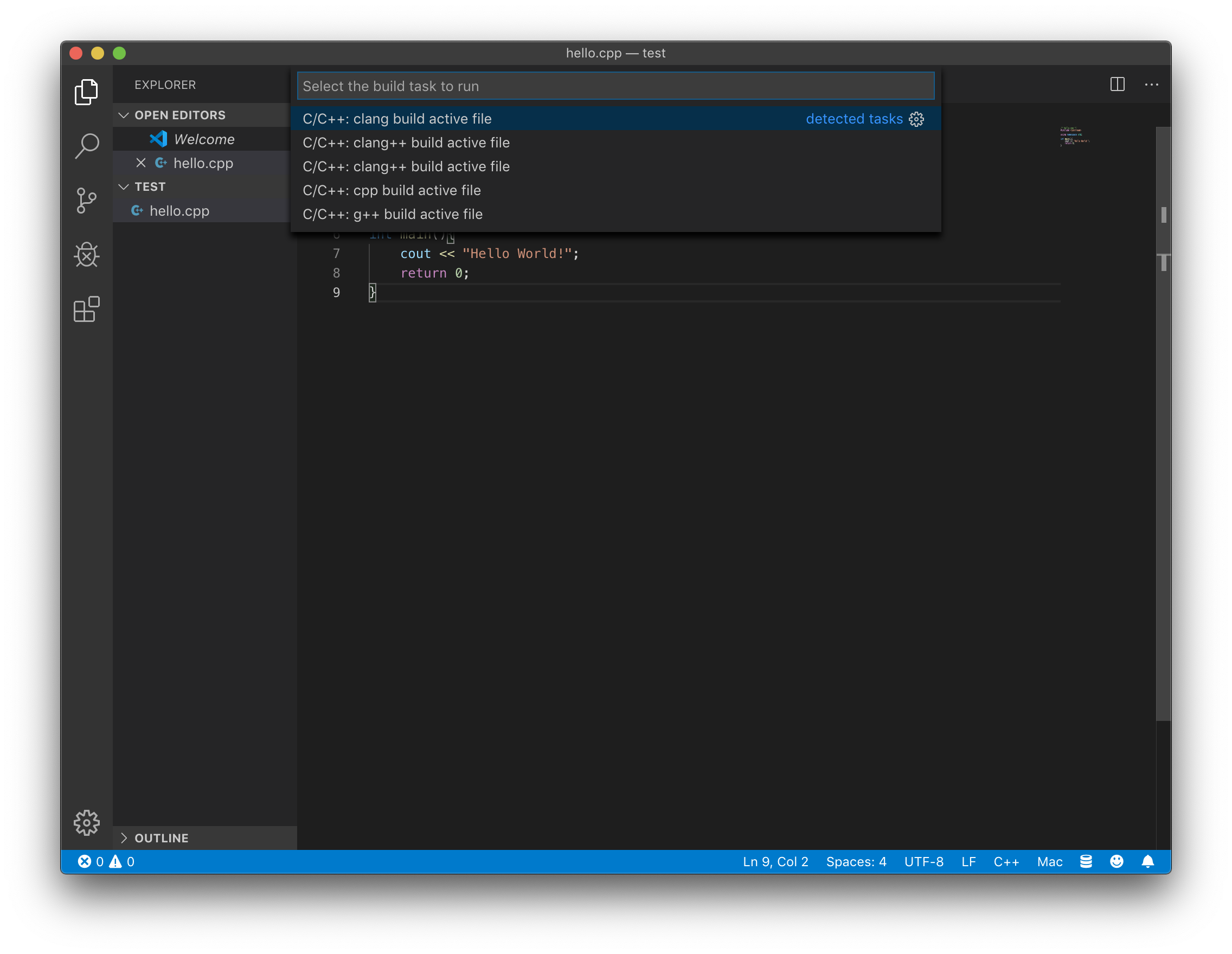
Task: Click the detected tasks label
Action: point(854,119)
